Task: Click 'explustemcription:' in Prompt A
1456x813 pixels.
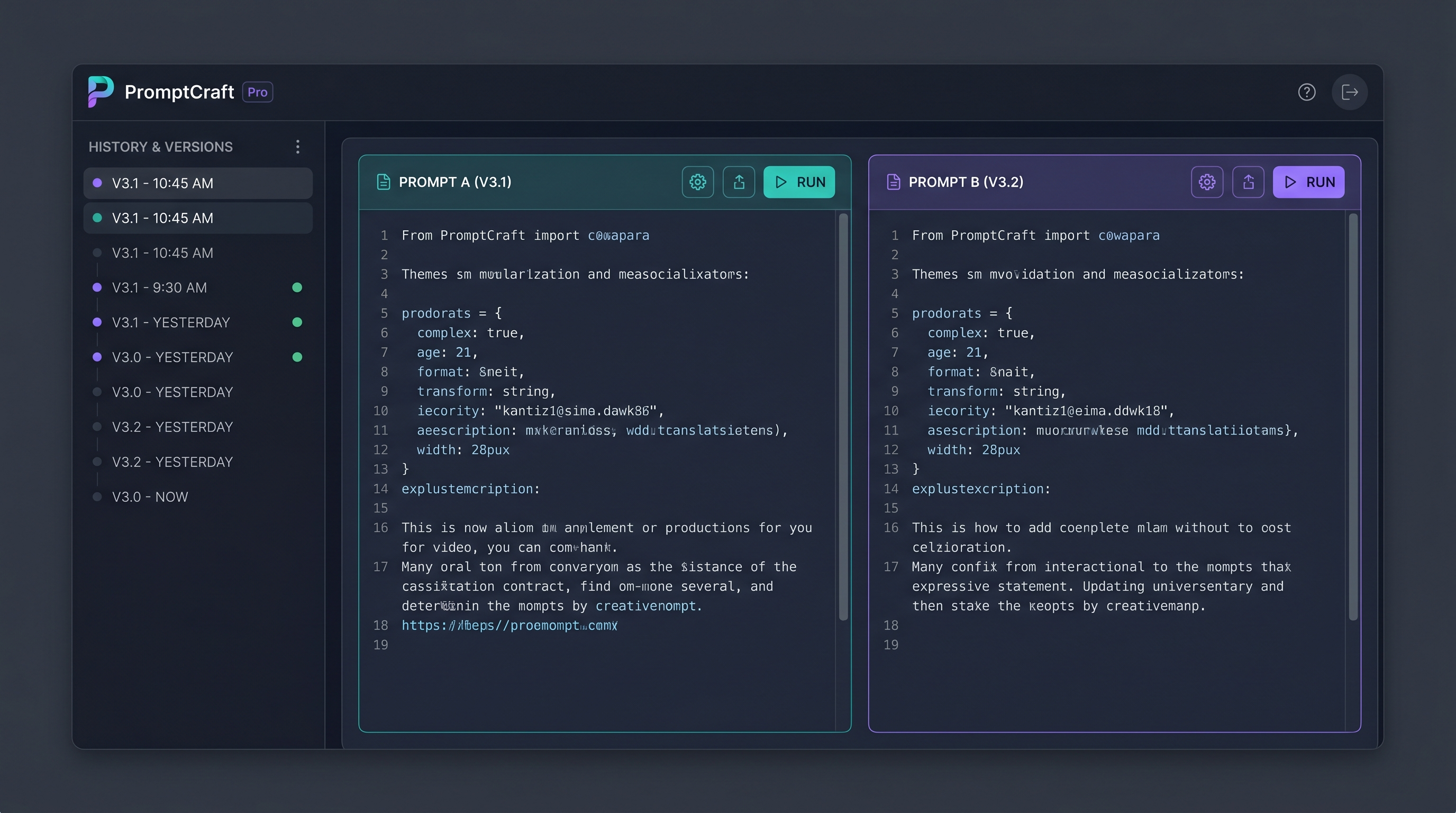Action: pyautogui.click(x=471, y=489)
